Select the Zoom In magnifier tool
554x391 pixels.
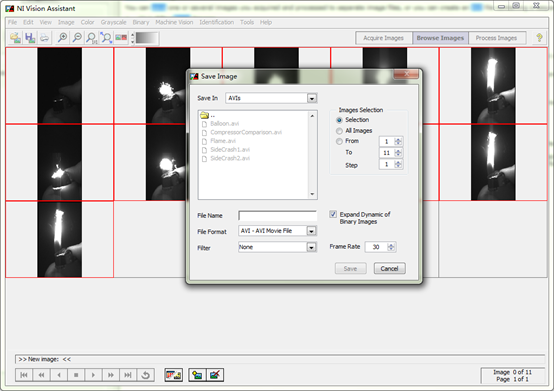63,38
